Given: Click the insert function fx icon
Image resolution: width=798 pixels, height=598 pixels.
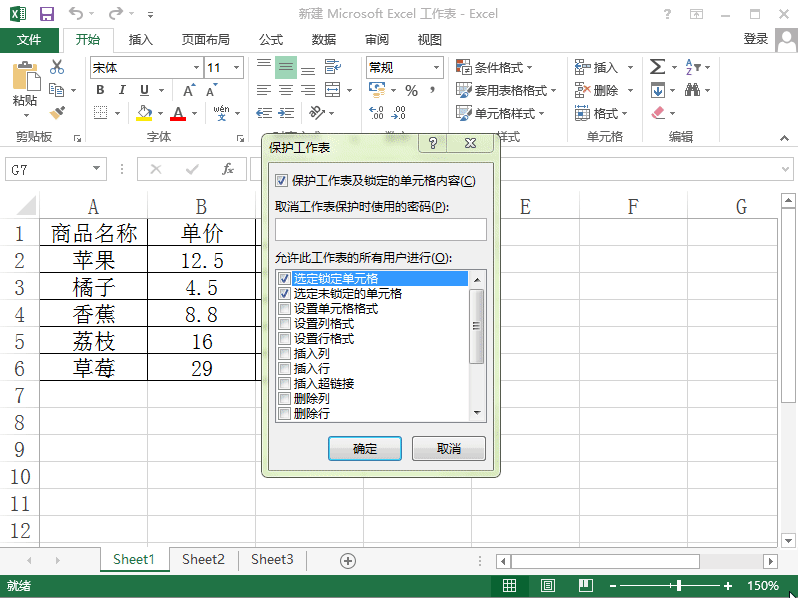Looking at the screenshot, I should click(x=227, y=169).
